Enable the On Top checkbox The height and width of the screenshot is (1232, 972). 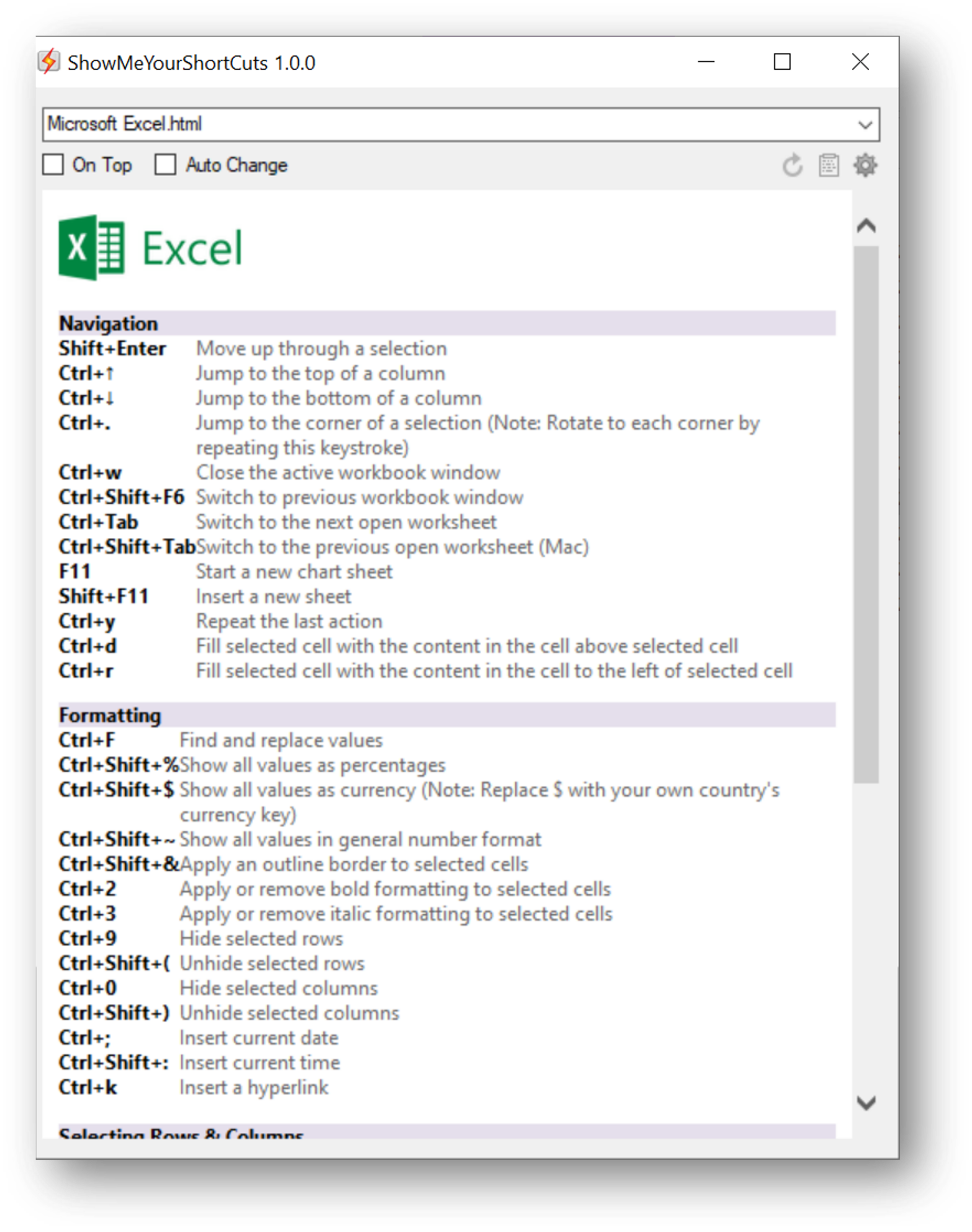pos(53,165)
